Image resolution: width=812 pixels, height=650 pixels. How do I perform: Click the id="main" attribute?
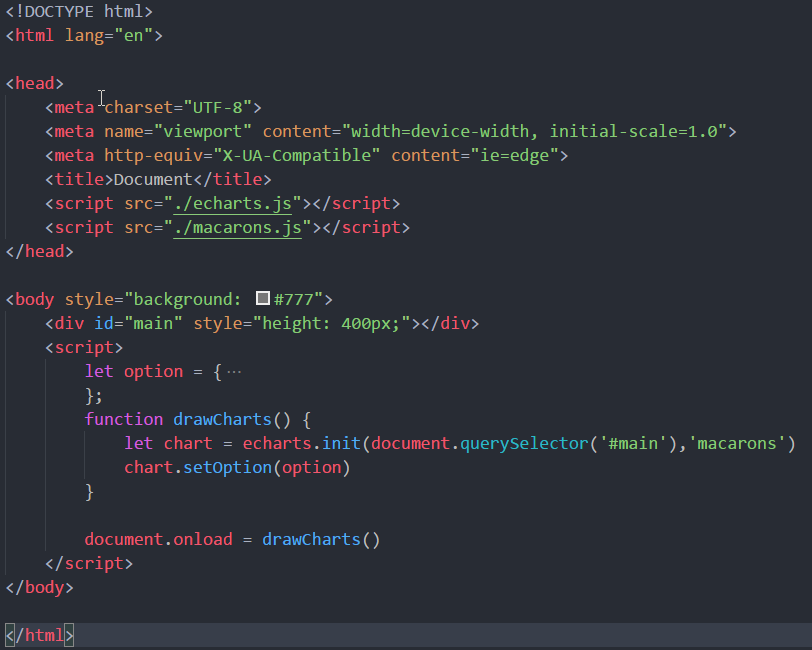(138, 324)
